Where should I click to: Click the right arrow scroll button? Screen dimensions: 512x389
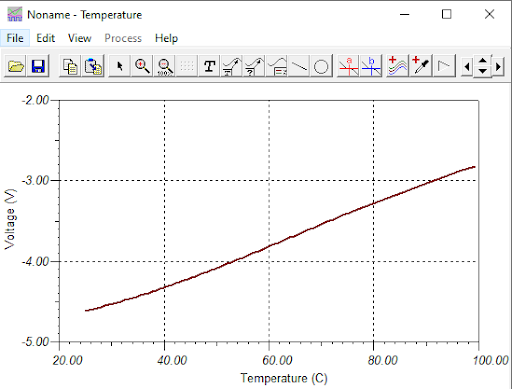498,67
